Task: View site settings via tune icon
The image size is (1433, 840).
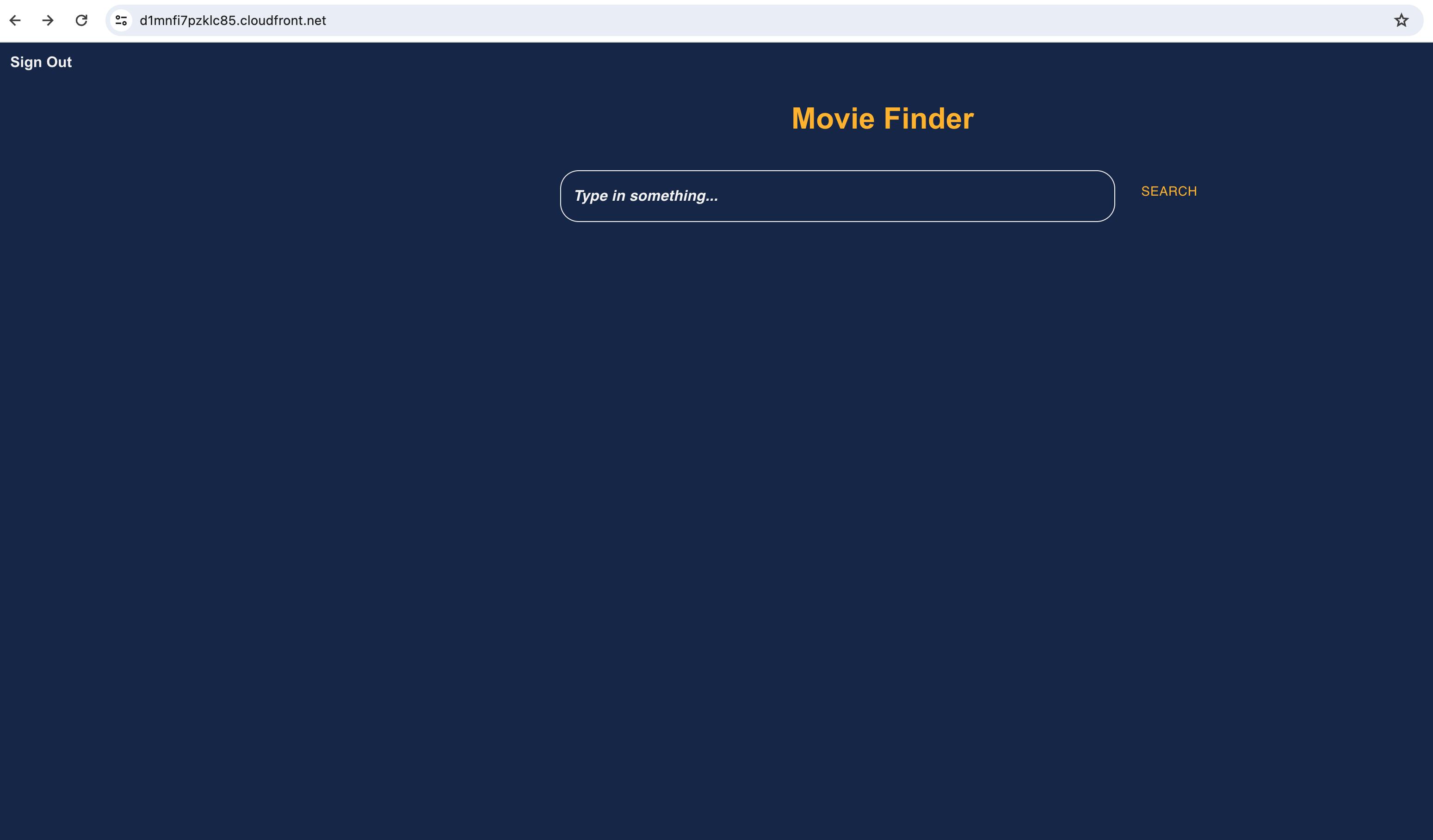Action: click(x=121, y=20)
